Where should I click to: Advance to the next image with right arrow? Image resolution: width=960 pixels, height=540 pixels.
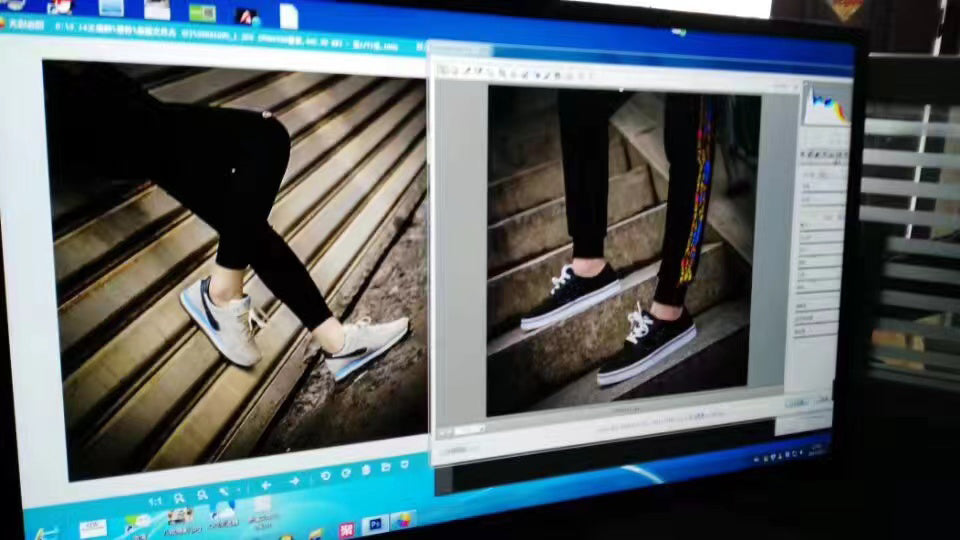point(294,482)
